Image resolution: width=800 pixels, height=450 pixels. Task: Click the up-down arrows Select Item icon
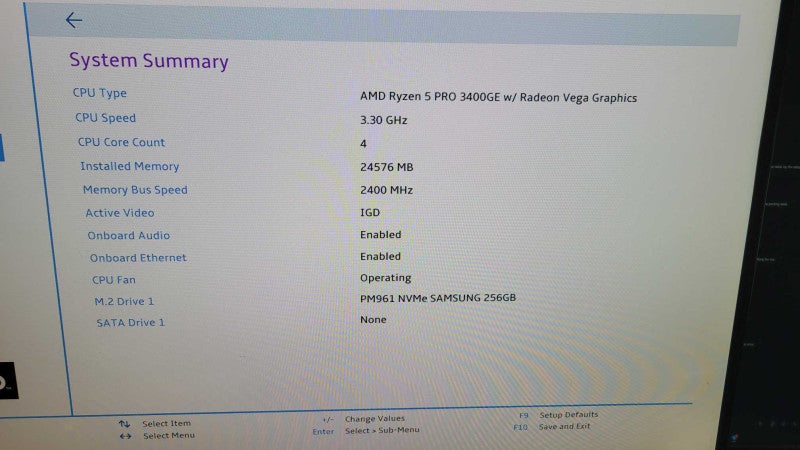pyautogui.click(x=124, y=424)
